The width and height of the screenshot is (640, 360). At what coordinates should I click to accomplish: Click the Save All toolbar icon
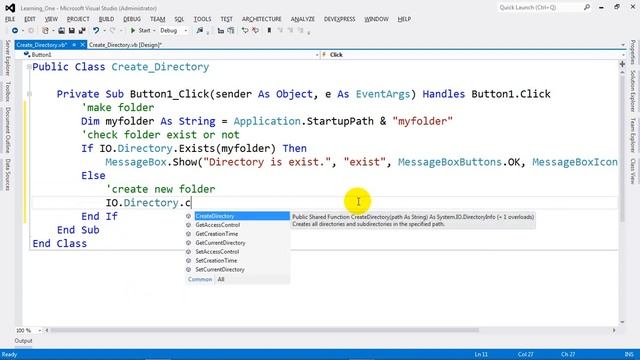click(x=82, y=31)
